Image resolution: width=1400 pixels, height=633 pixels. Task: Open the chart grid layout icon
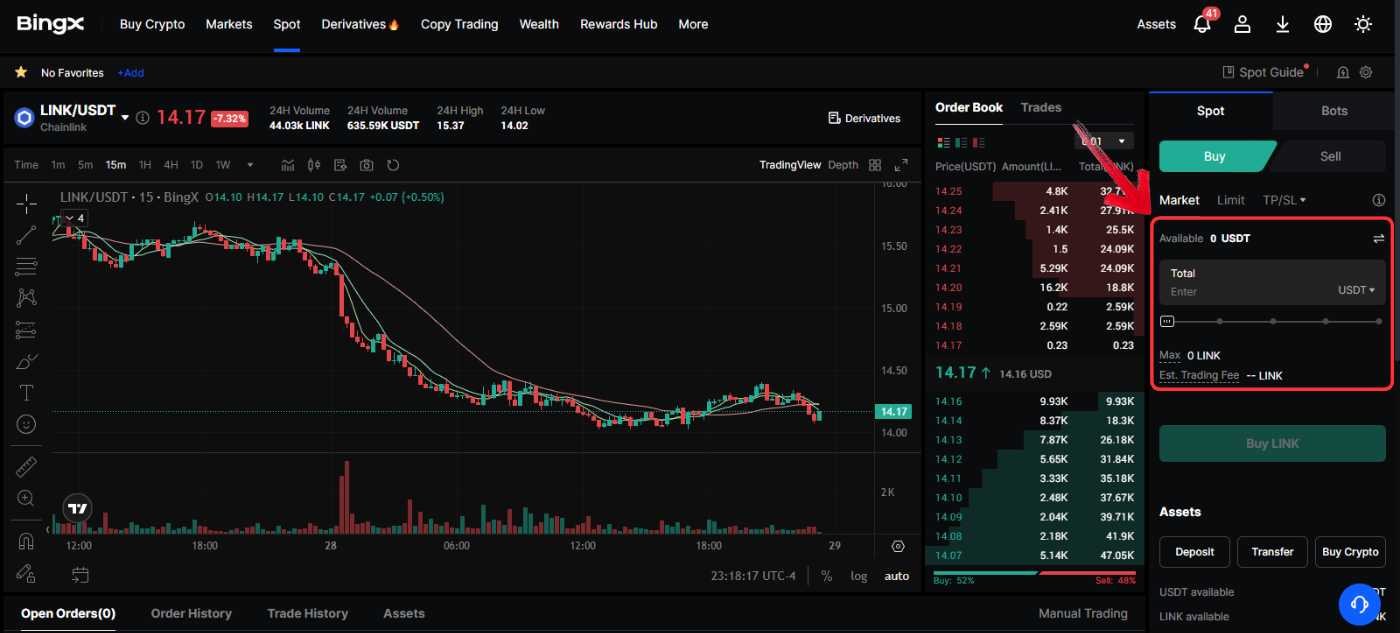coord(875,165)
